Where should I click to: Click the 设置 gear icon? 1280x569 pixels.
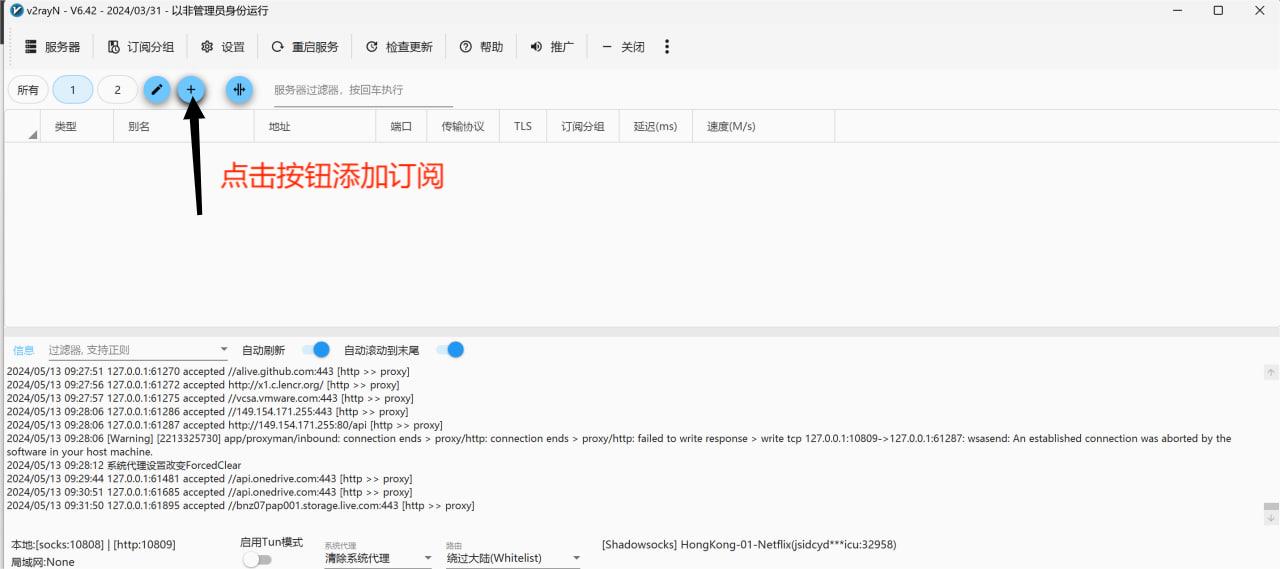207,47
